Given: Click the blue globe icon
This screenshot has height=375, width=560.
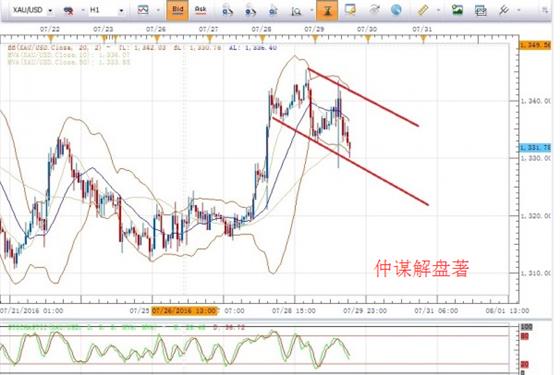Looking at the screenshot, I should 396,10.
